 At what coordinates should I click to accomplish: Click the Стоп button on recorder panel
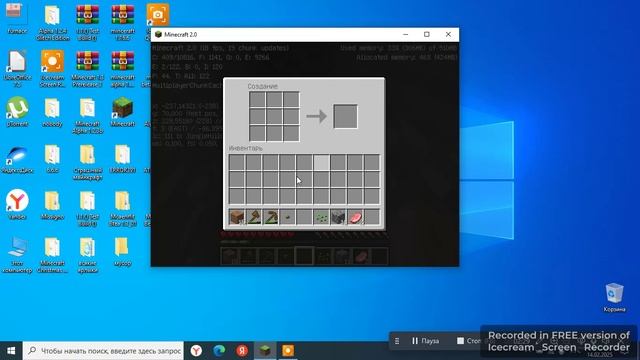(x=469, y=341)
